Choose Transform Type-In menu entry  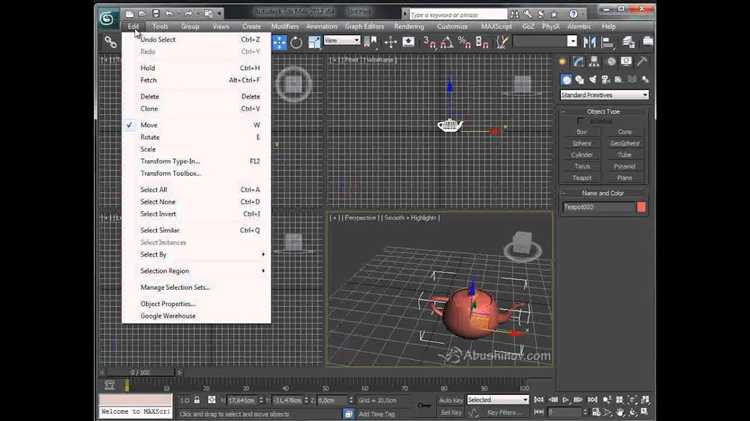coord(196,161)
